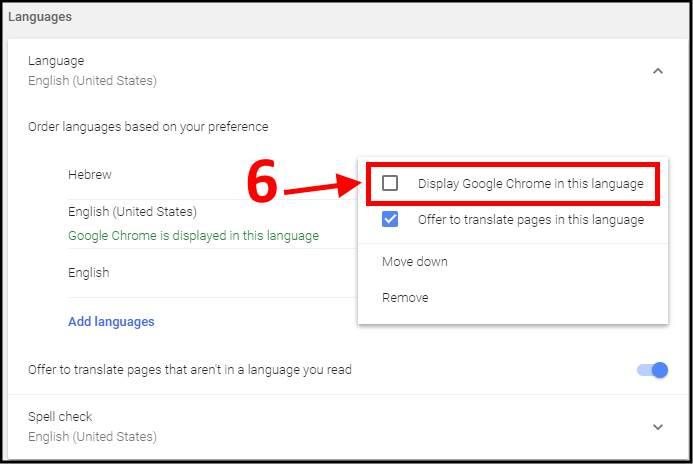The image size is (693, 464).
Task: Click the Language header label
Action: [56, 61]
